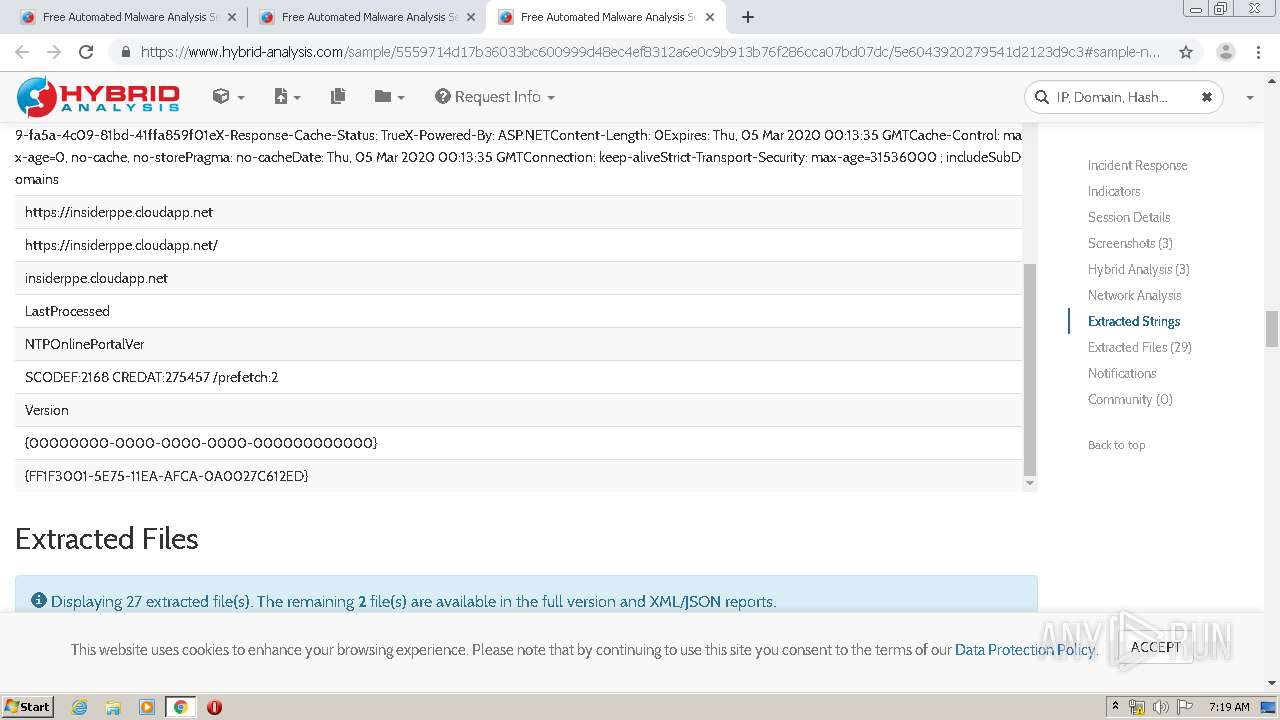Click the Action Center flag tray icon
Viewport: 1280px width, 720px height.
1185,707
